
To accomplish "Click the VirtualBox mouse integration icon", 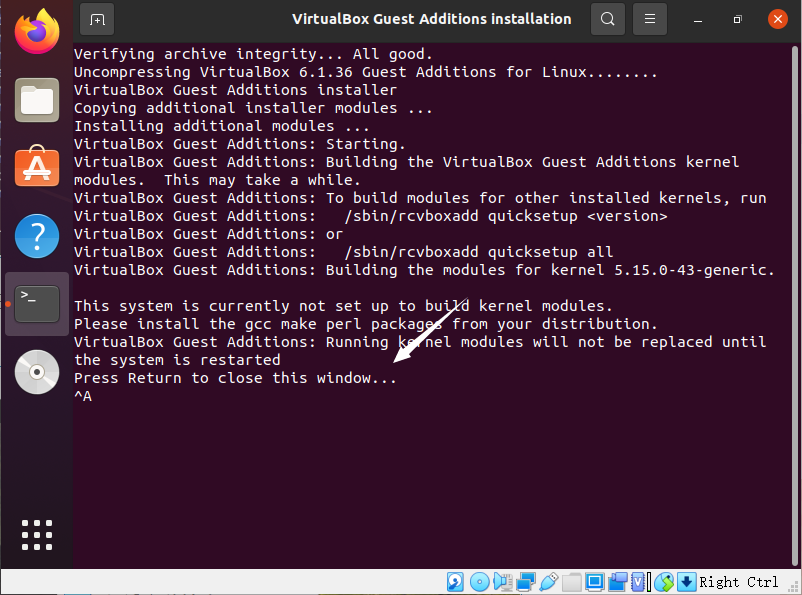I will (664, 582).
